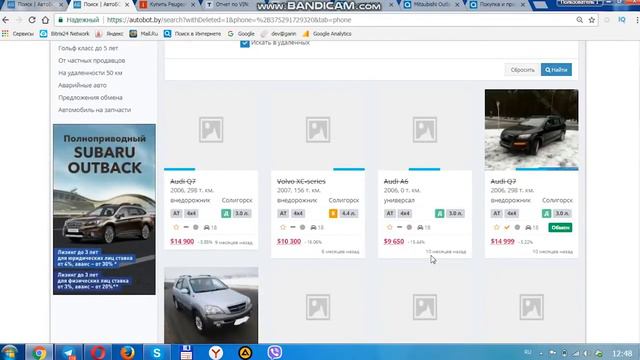The image size is (640, 360).
Task: Open the Audi A6 listing title
Action: (396, 181)
